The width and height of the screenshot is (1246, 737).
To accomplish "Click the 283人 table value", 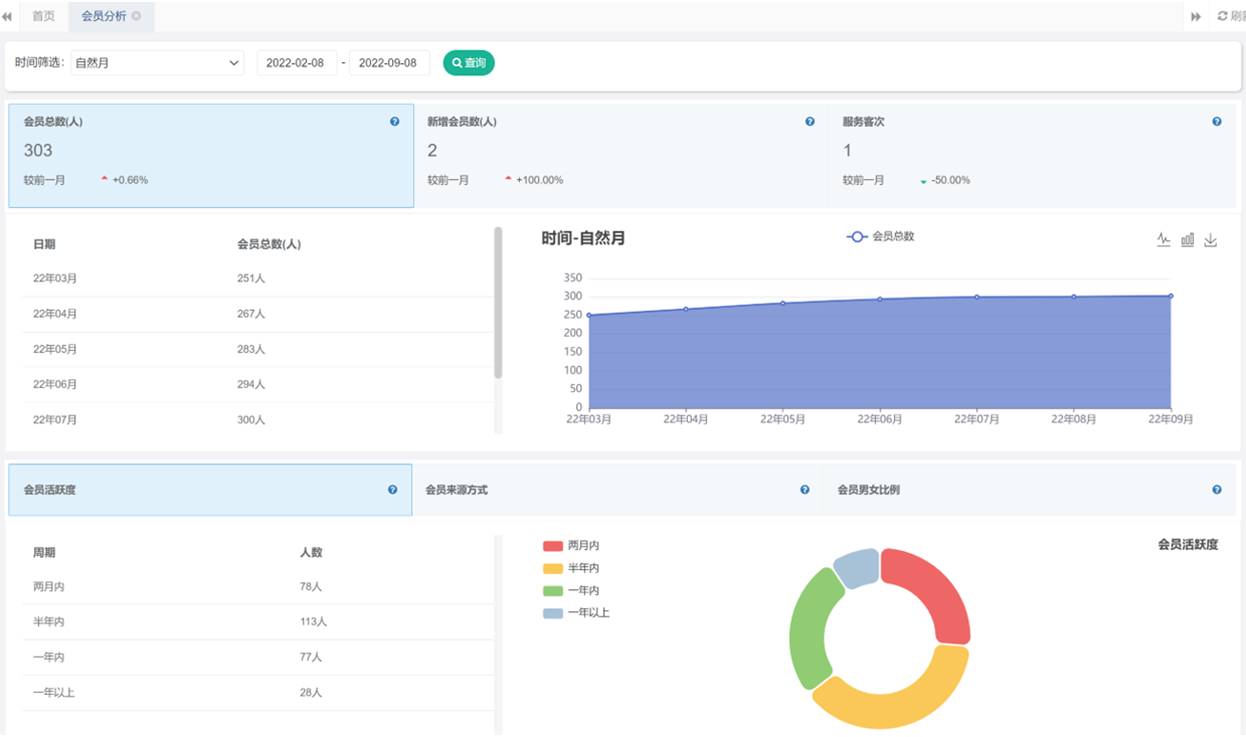I will [x=251, y=349].
